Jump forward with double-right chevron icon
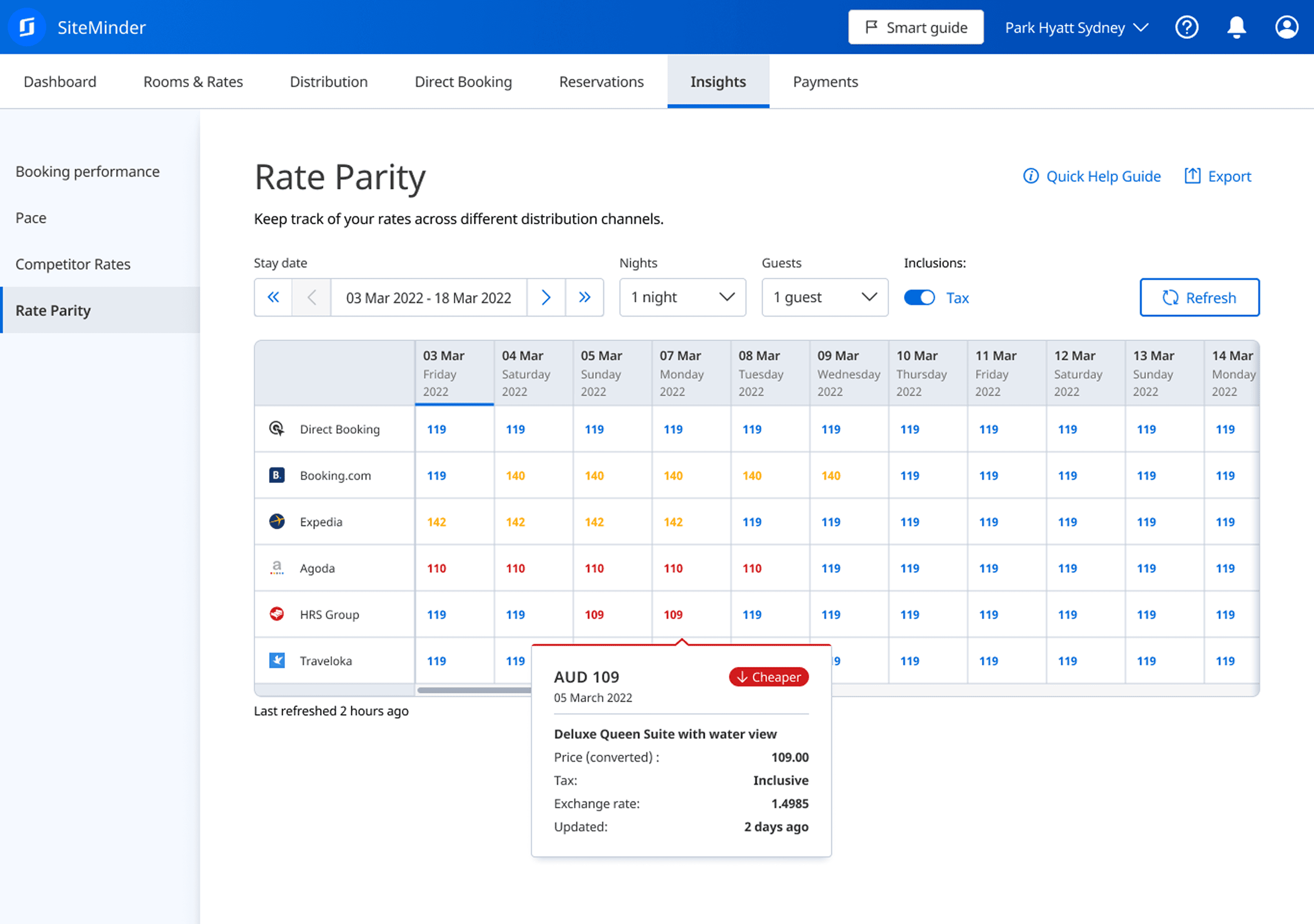This screenshot has height=924, width=1314. point(584,297)
